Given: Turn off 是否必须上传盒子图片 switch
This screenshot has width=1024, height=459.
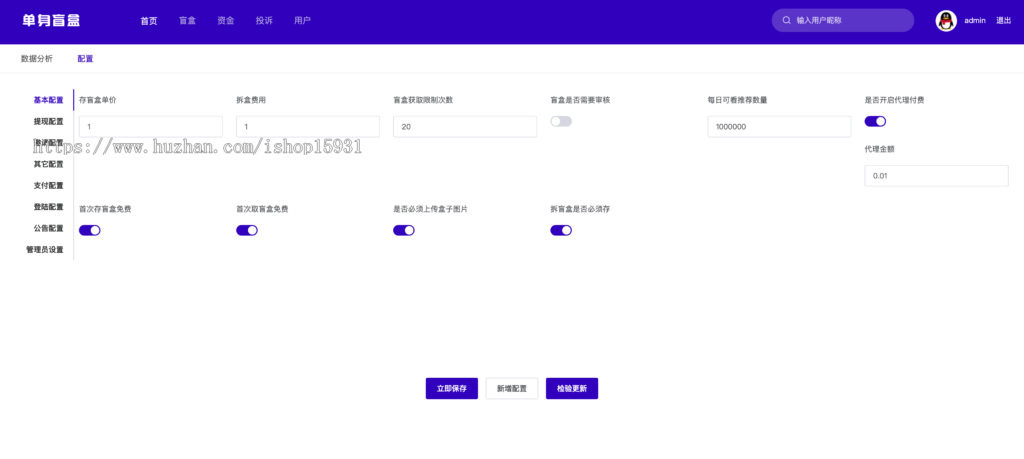Looking at the screenshot, I should 404,230.
